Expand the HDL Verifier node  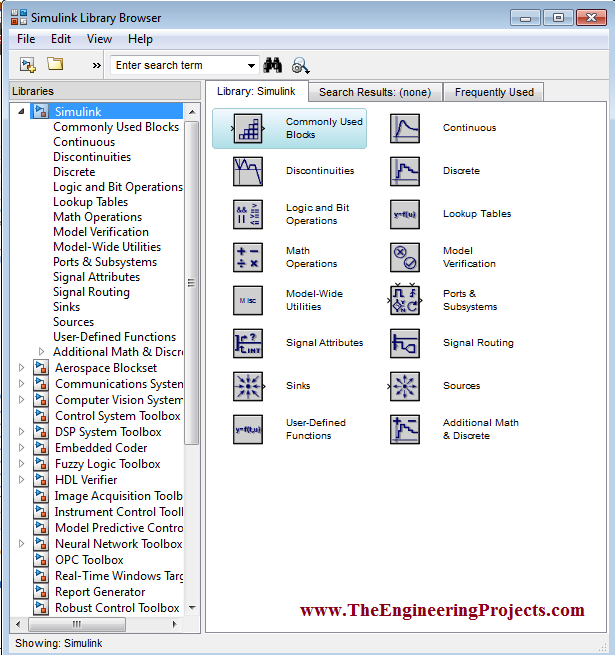tap(21, 480)
